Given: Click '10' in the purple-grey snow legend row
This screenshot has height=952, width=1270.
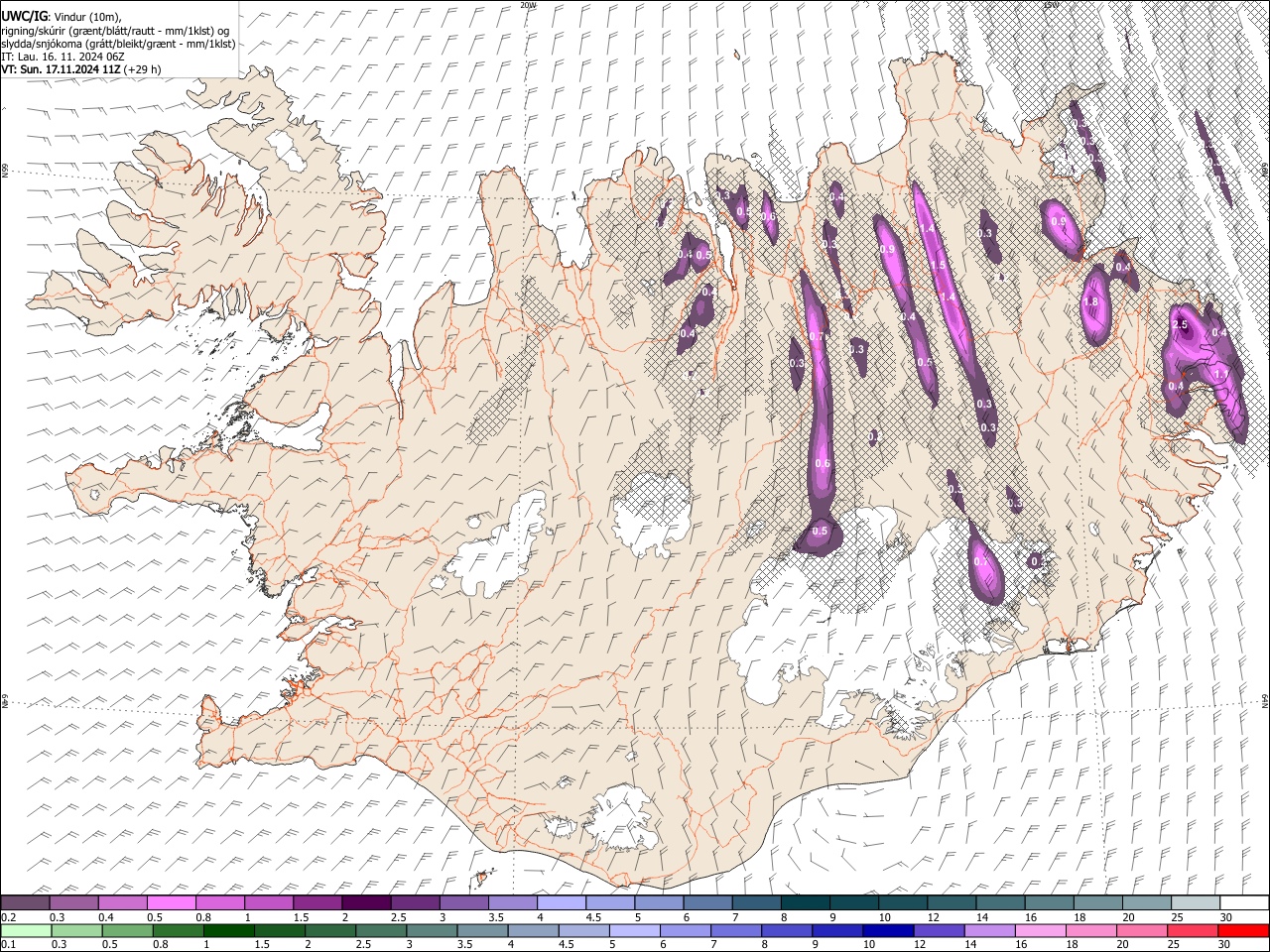Looking at the screenshot, I should (x=884, y=917).
